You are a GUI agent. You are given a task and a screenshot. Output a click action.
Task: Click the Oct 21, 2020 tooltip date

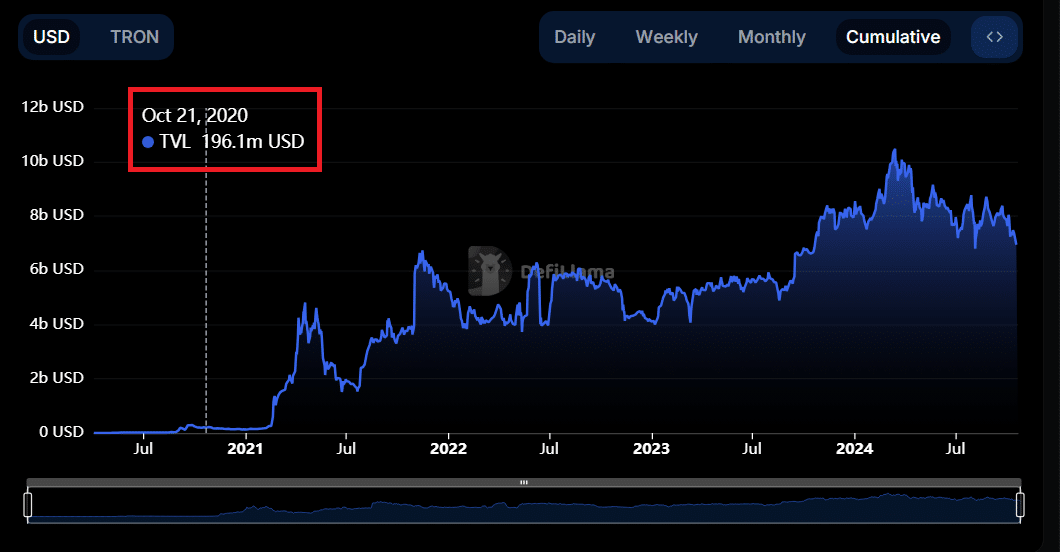tap(195, 116)
